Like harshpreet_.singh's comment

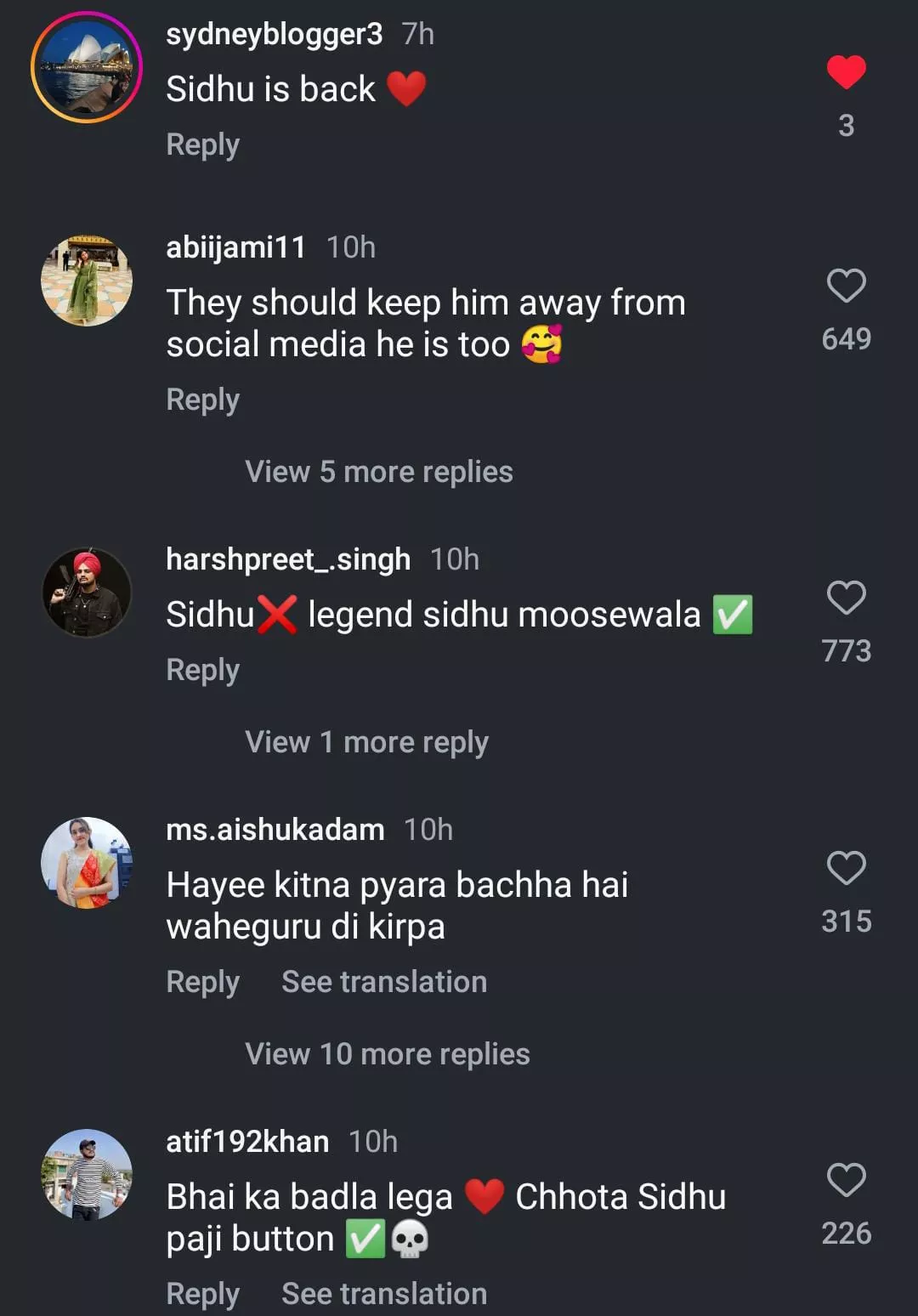click(846, 598)
